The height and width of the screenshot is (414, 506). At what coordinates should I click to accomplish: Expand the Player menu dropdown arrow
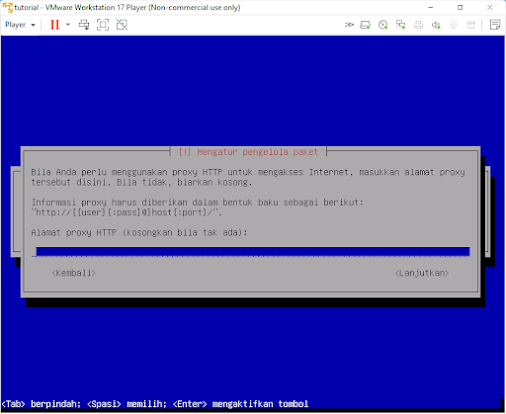(x=33, y=25)
